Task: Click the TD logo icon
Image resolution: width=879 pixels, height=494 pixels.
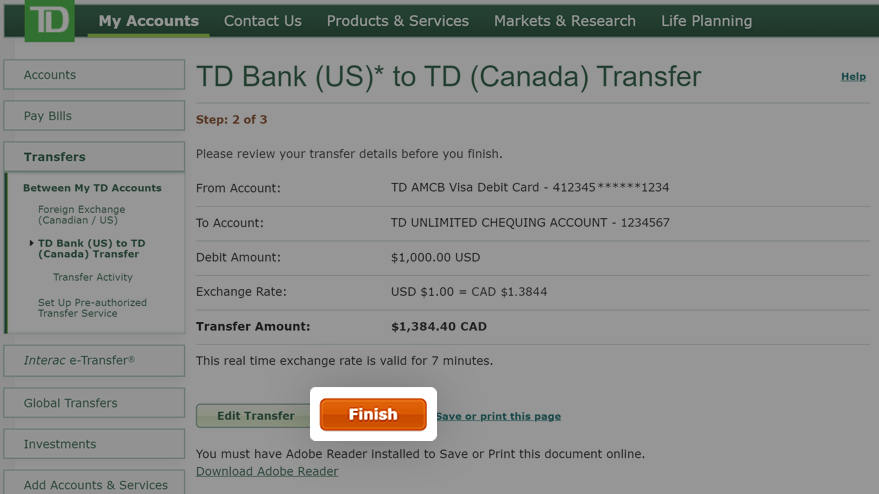Action: coord(49,21)
